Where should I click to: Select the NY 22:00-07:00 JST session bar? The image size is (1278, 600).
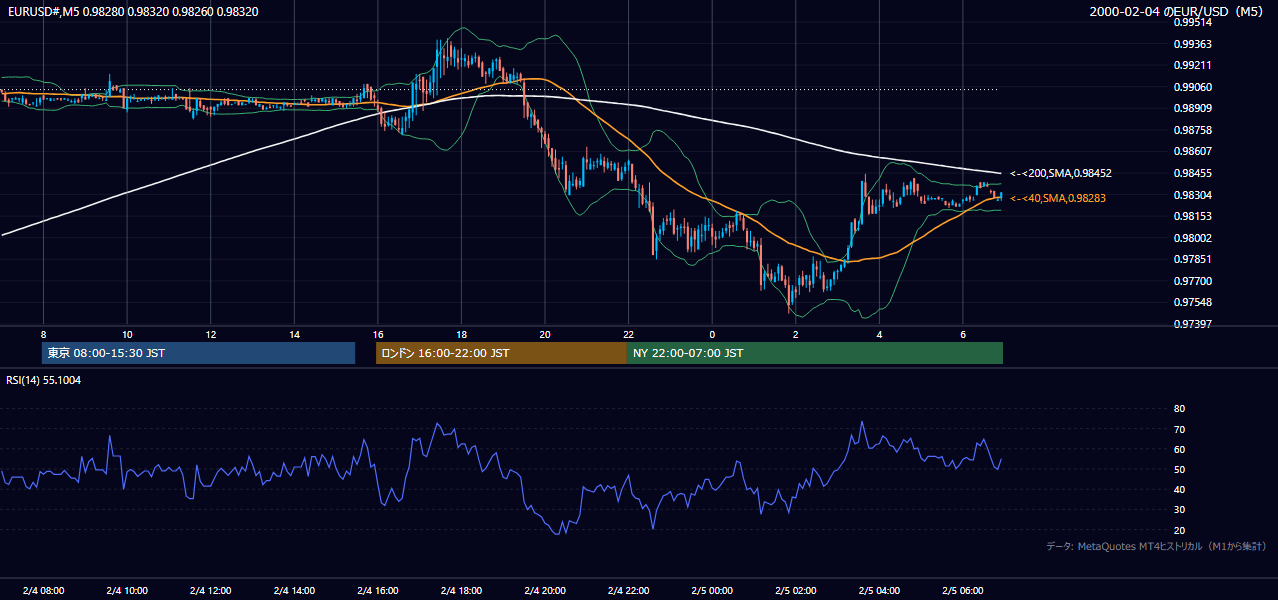click(x=815, y=353)
